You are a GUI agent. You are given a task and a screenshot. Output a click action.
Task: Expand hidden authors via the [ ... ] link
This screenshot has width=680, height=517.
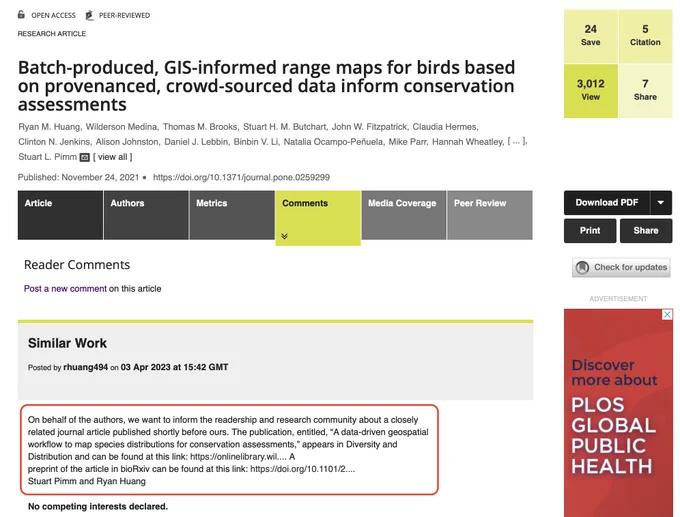point(517,141)
